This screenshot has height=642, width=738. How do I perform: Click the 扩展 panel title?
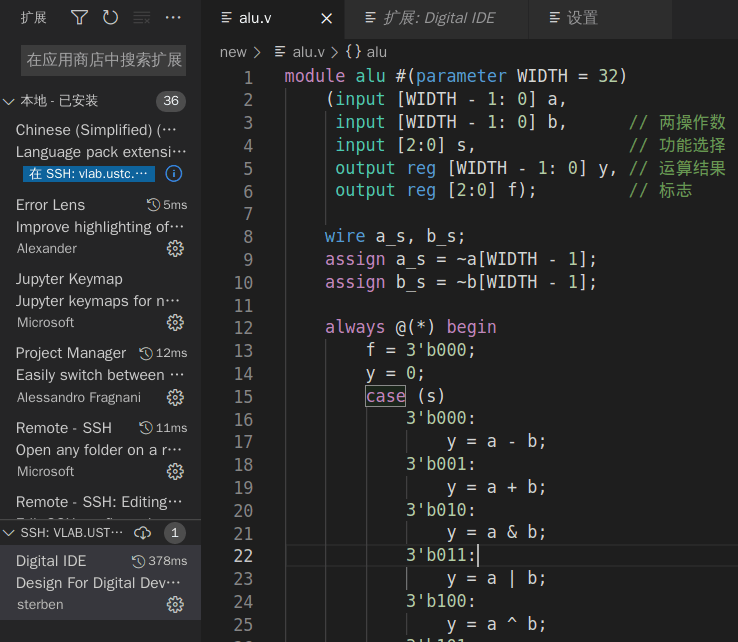(x=33, y=18)
